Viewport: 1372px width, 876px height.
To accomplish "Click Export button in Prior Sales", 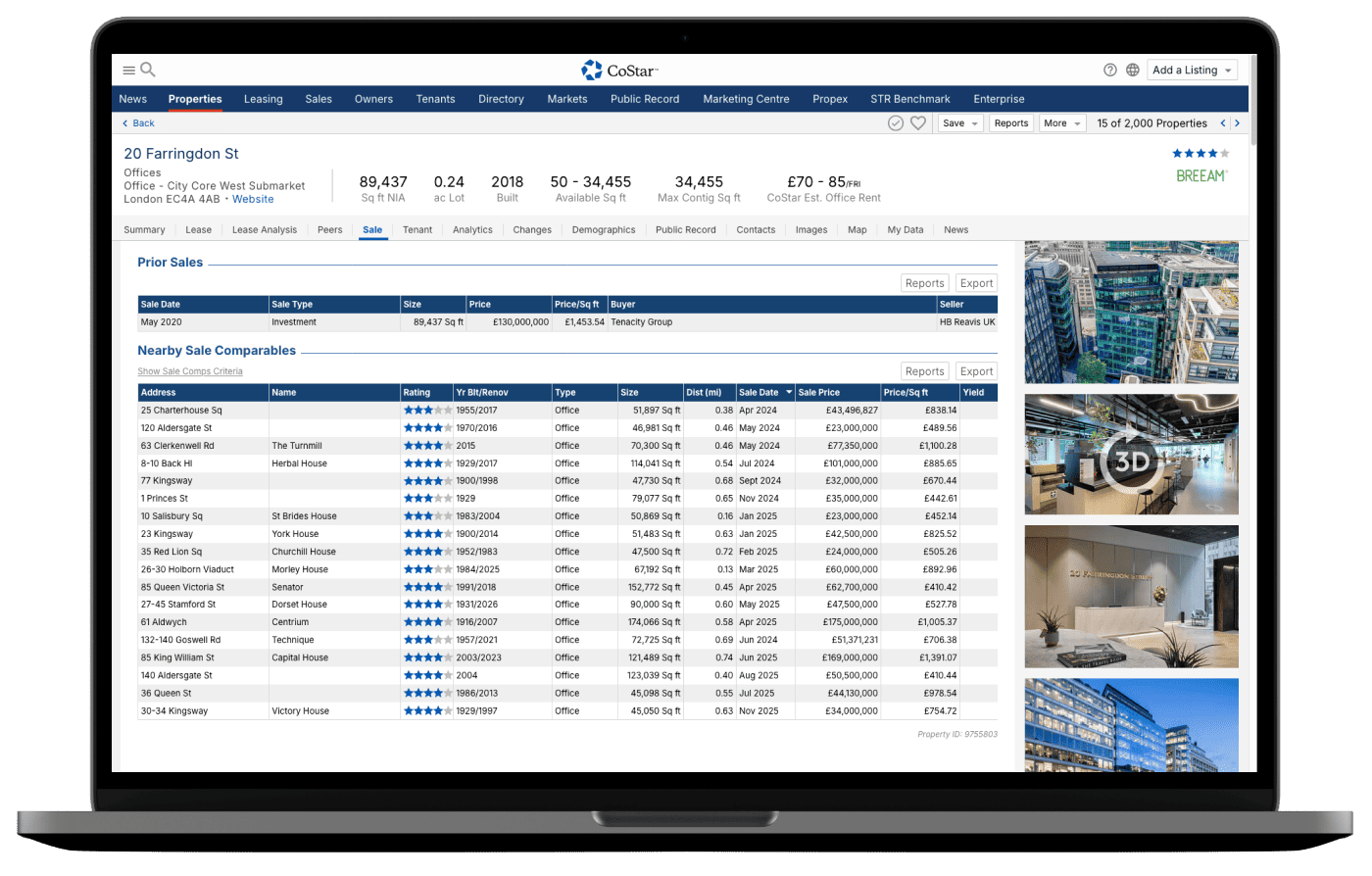I will pyautogui.click(x=976, y=283).
